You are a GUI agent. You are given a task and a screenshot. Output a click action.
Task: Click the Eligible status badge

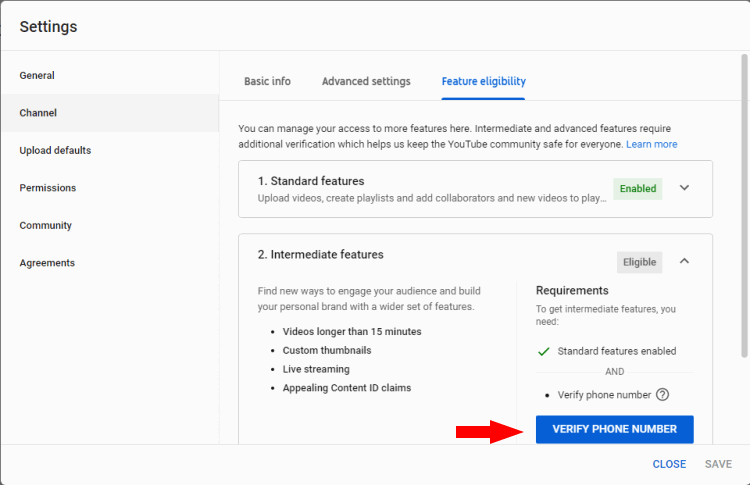(x=640, y=262)
